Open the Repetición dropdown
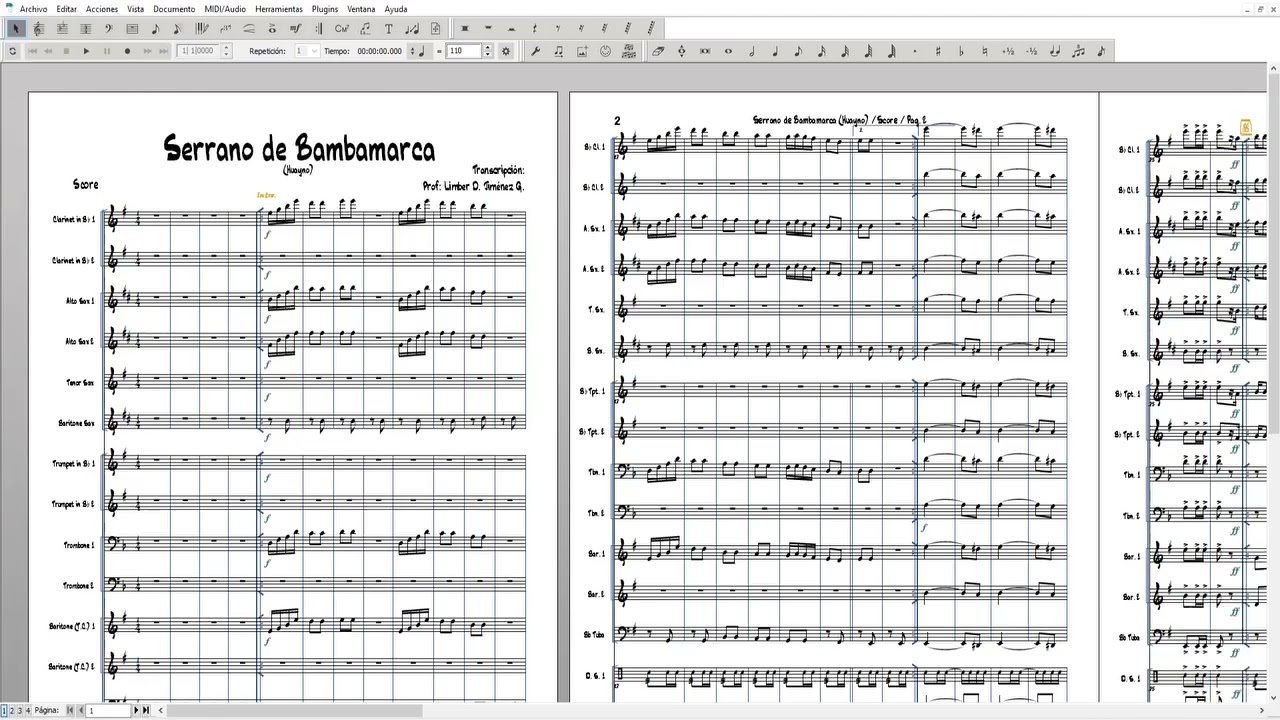 point(308,51)
